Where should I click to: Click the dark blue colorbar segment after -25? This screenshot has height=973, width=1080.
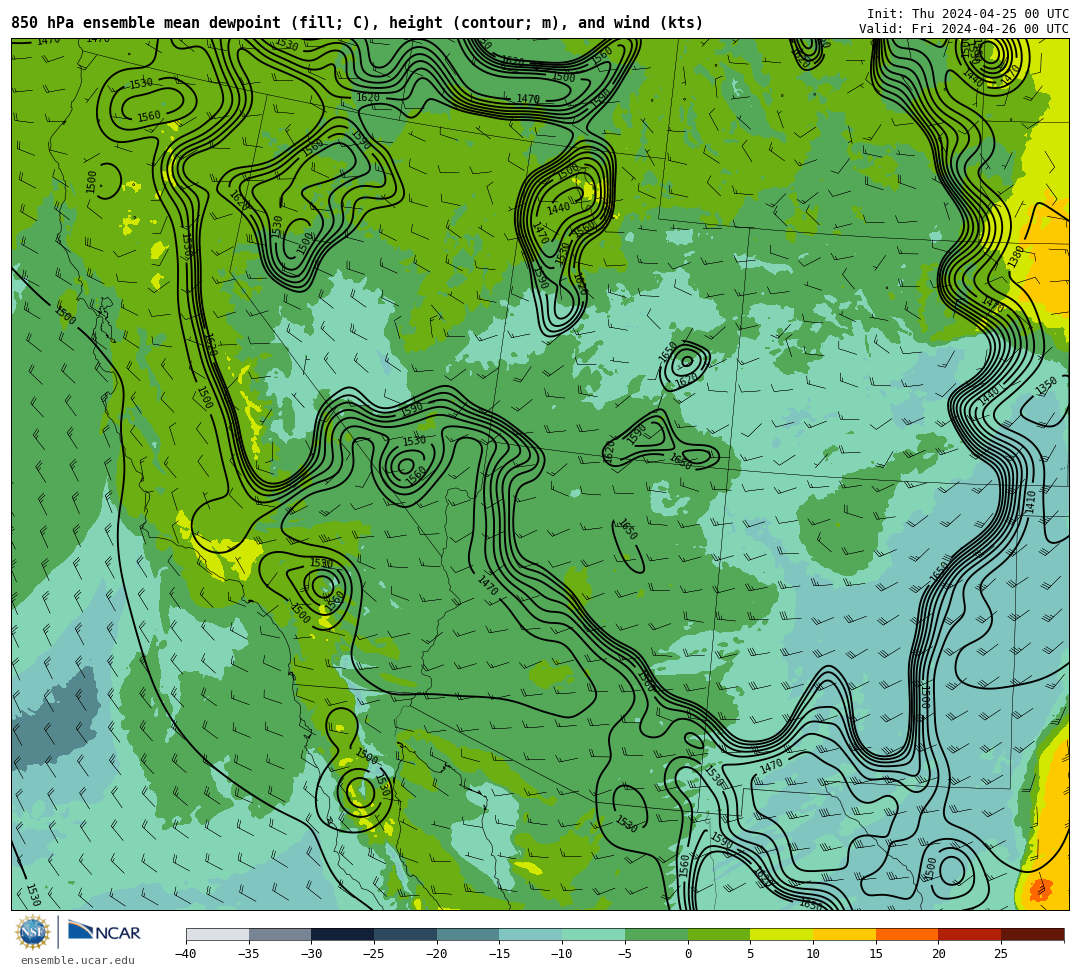(x=406, y=934)
